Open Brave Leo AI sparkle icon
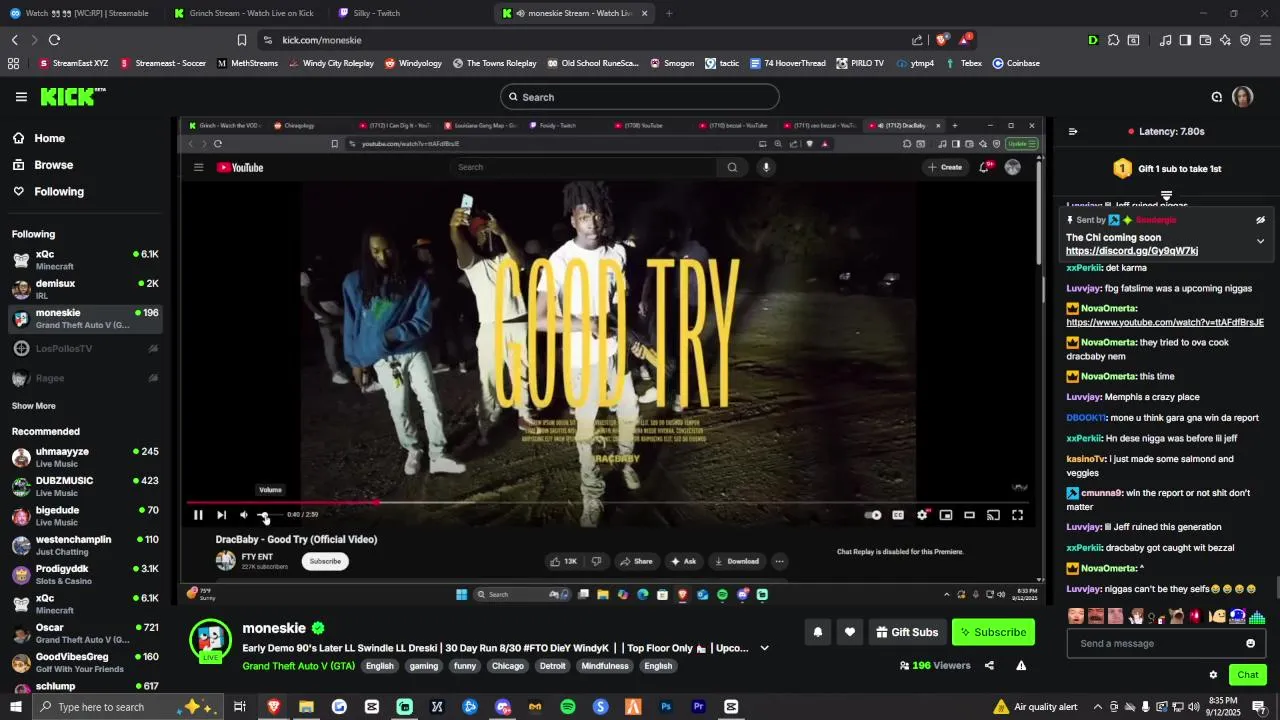The image size is (1280, 720). coord(1225,40)
